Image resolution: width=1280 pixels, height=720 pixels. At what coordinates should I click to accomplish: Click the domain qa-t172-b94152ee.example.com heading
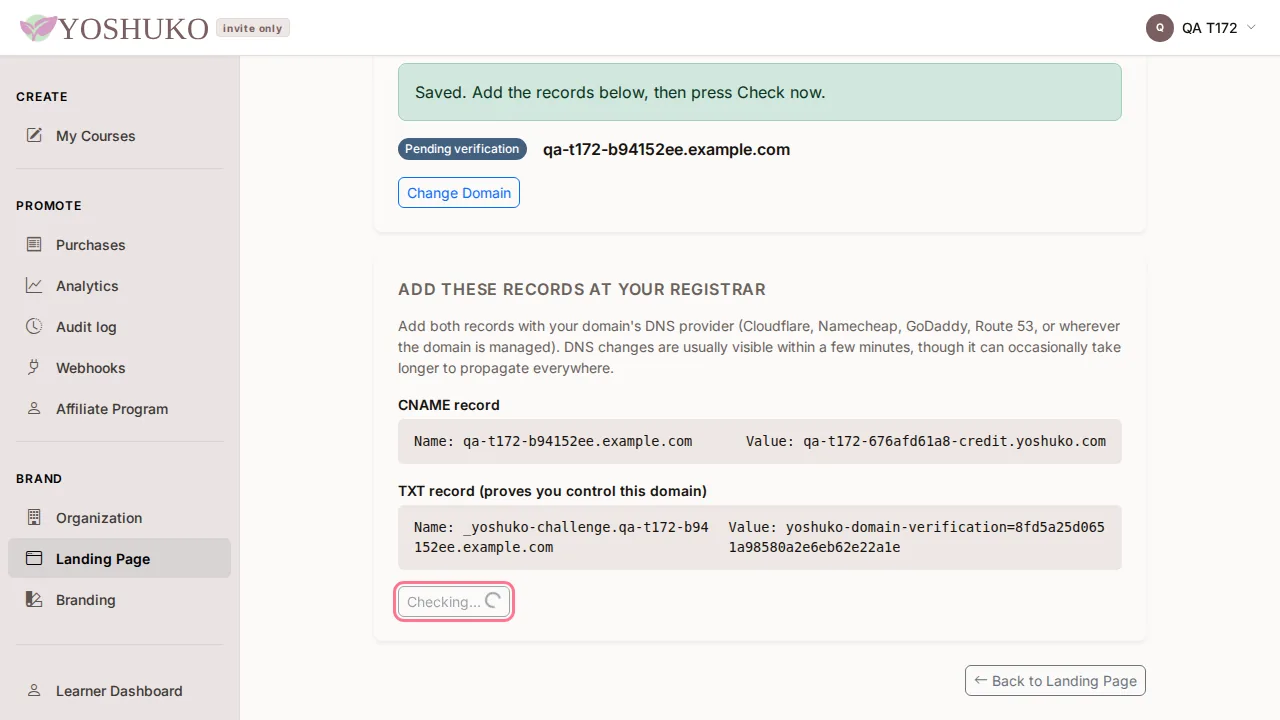click(666, 149)
